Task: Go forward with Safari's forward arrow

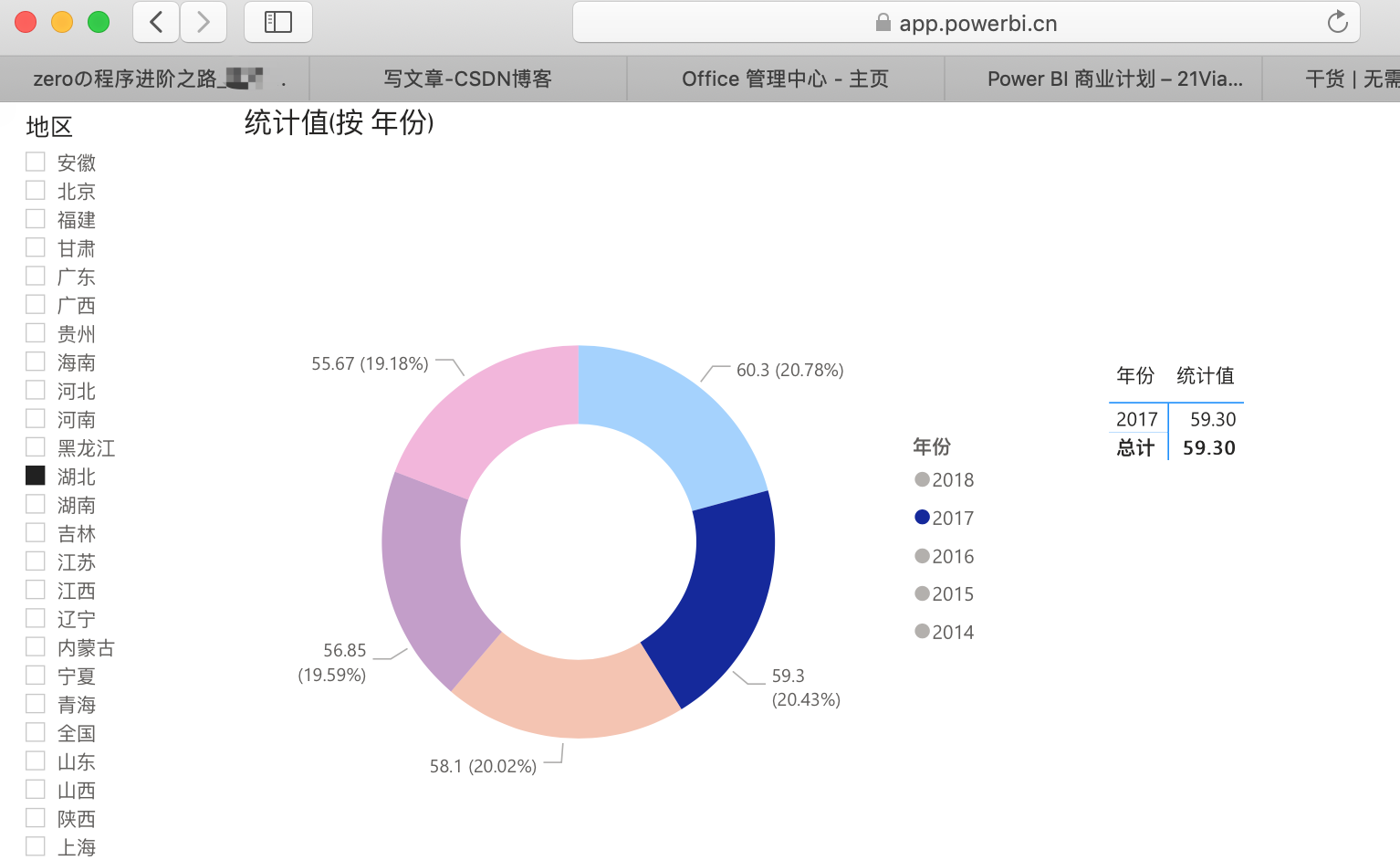Action: pyautogui.click(x=204, y=22)
